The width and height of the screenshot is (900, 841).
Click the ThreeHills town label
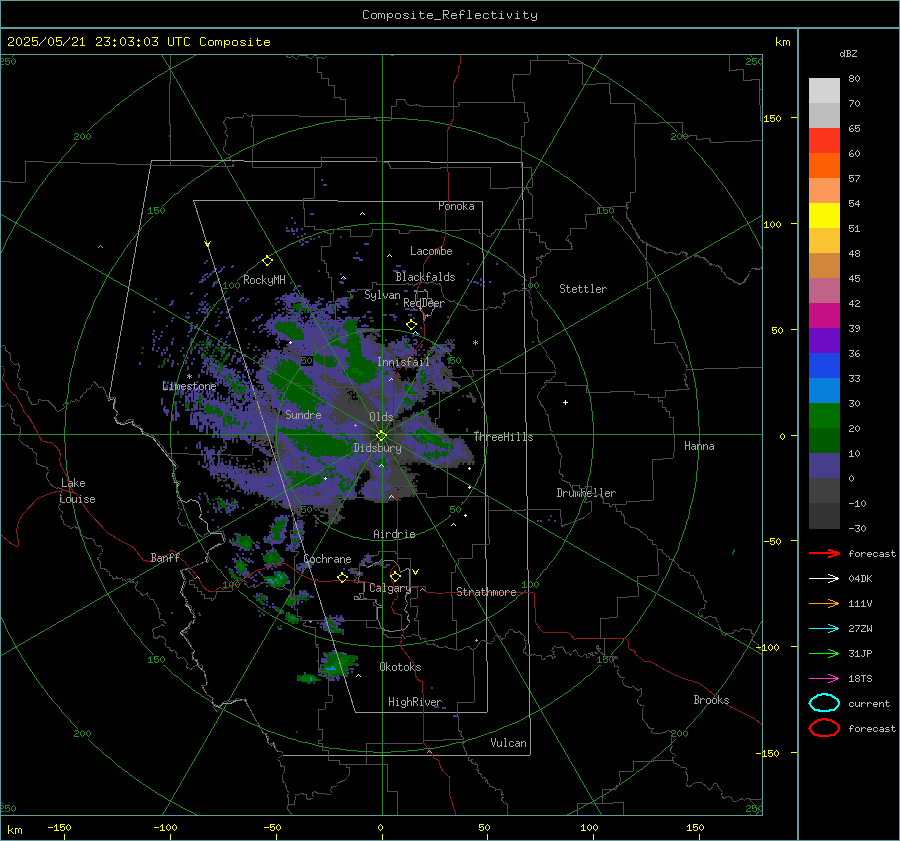[x=503, y=437]
